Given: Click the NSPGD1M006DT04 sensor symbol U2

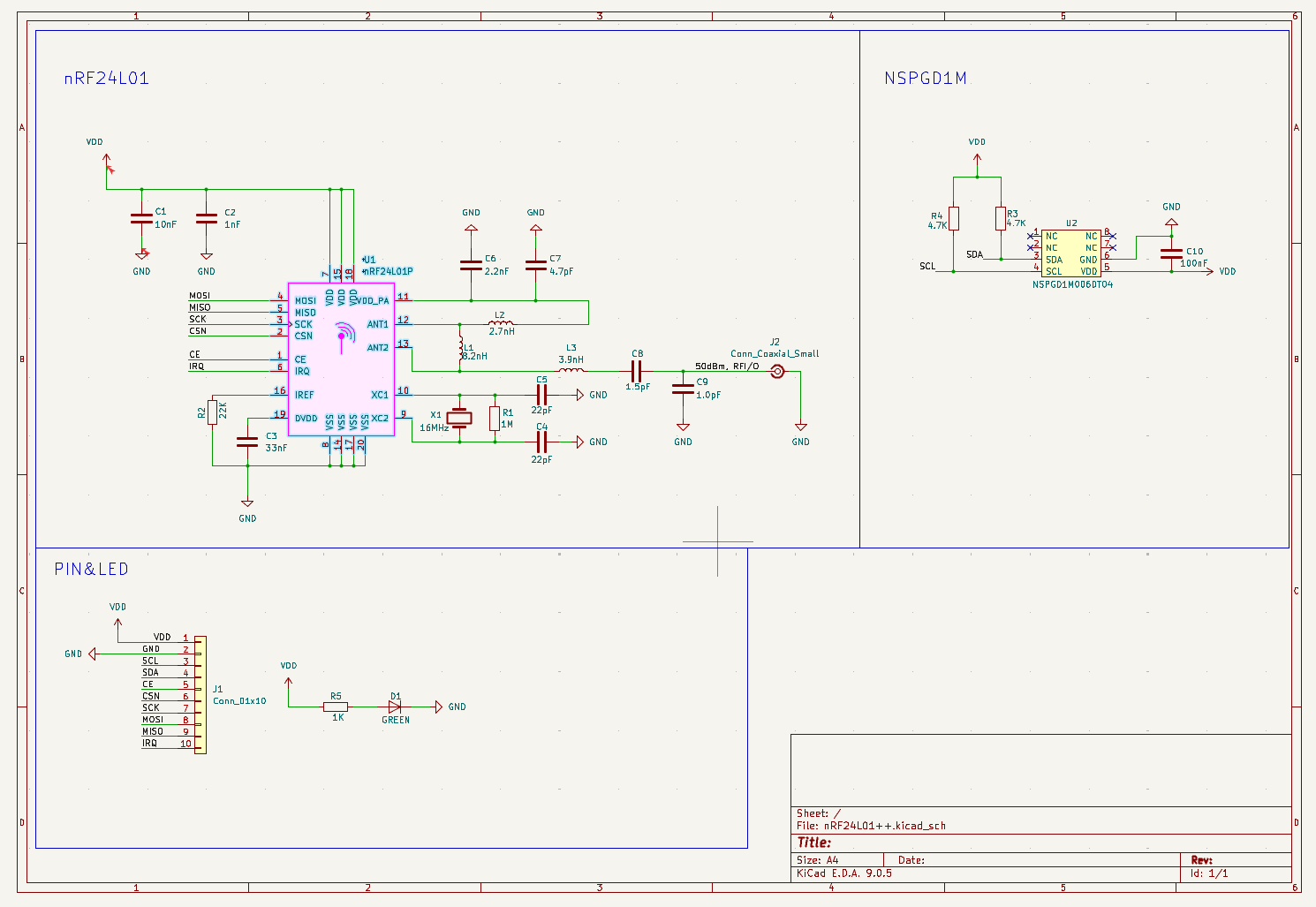Looking at the screenshot, I should (1070, 253).
